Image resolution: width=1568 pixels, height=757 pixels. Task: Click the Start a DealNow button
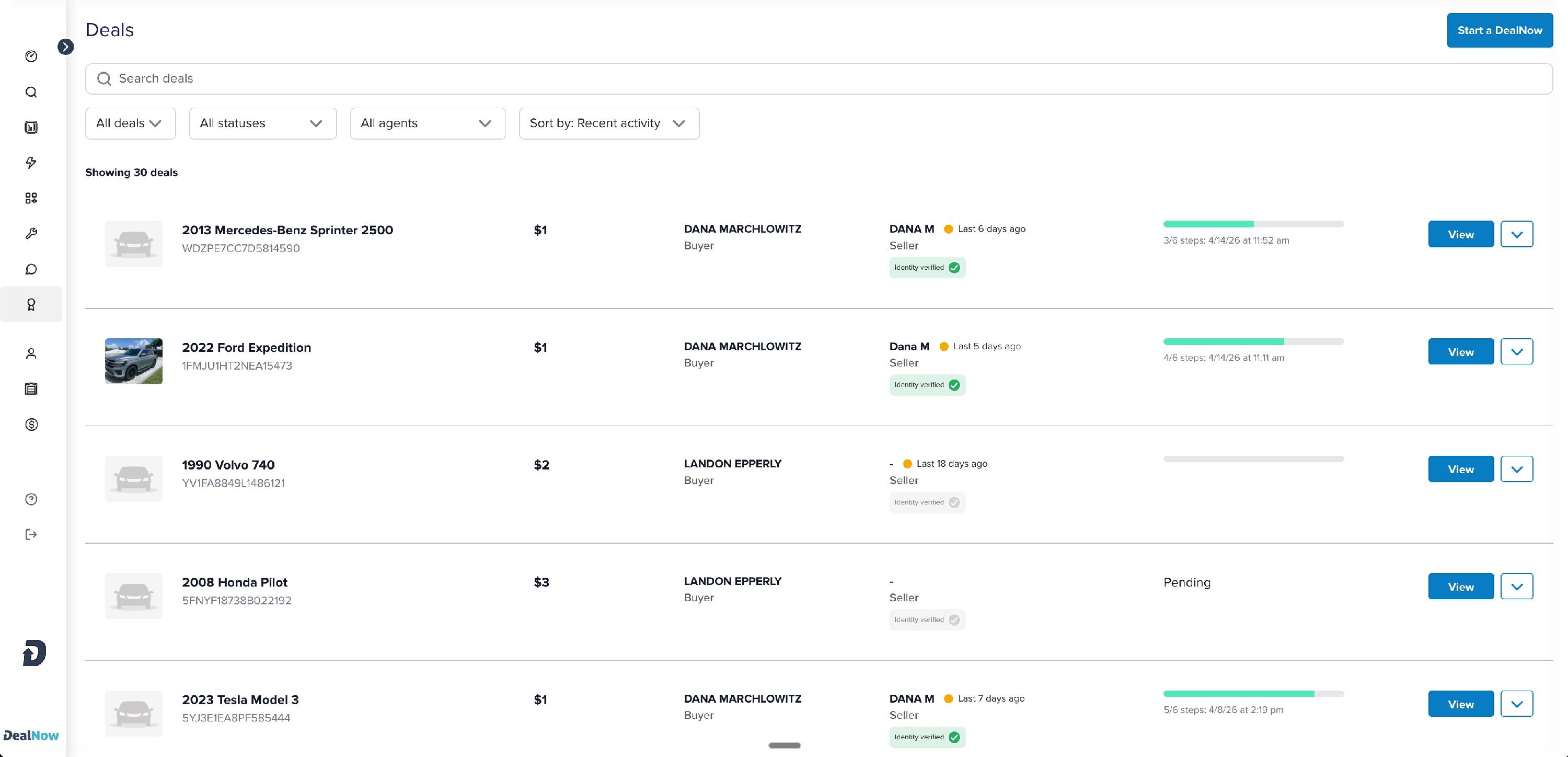[x=1499, y=30]
